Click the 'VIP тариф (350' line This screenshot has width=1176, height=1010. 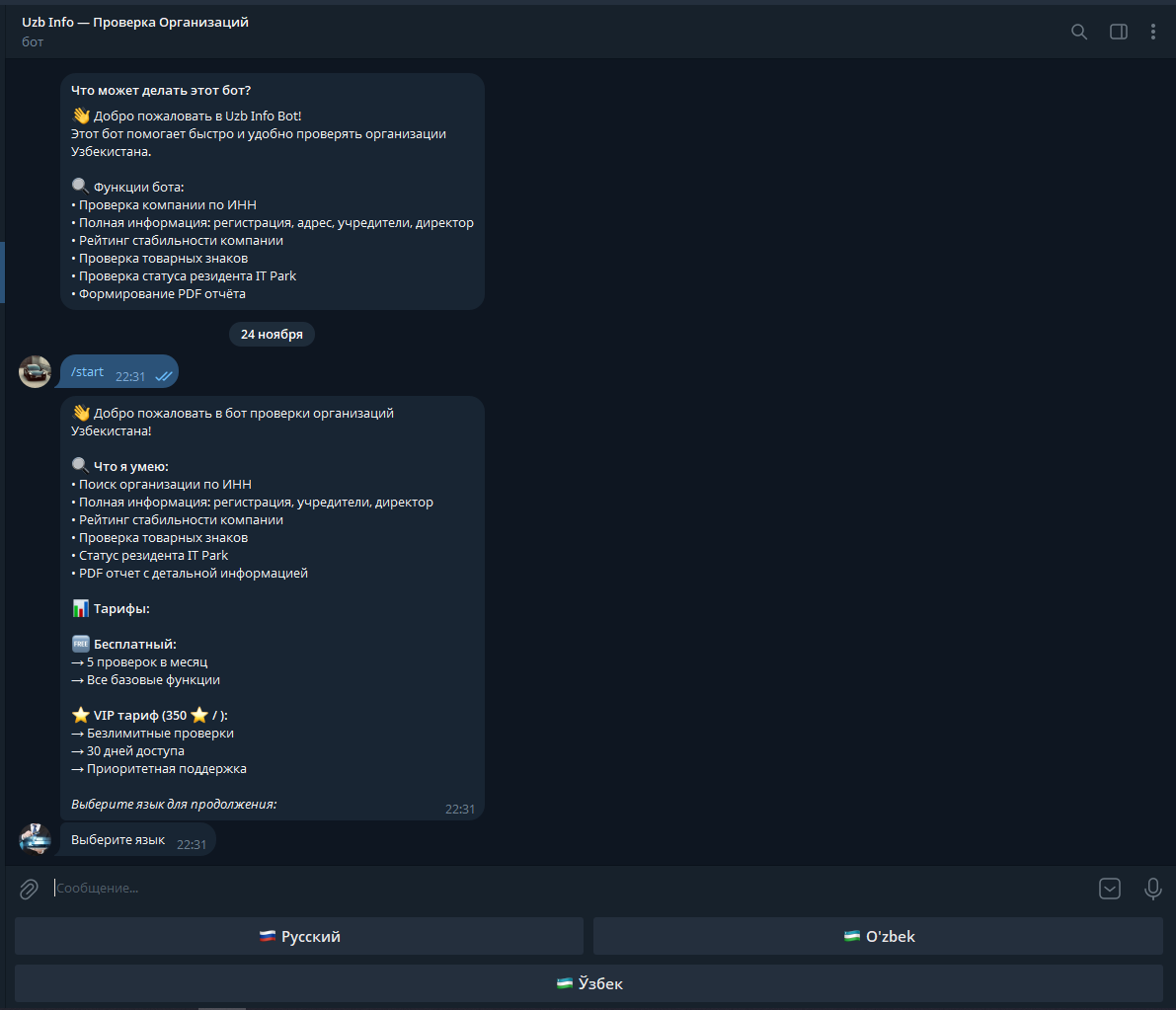(x=149, y=716)
